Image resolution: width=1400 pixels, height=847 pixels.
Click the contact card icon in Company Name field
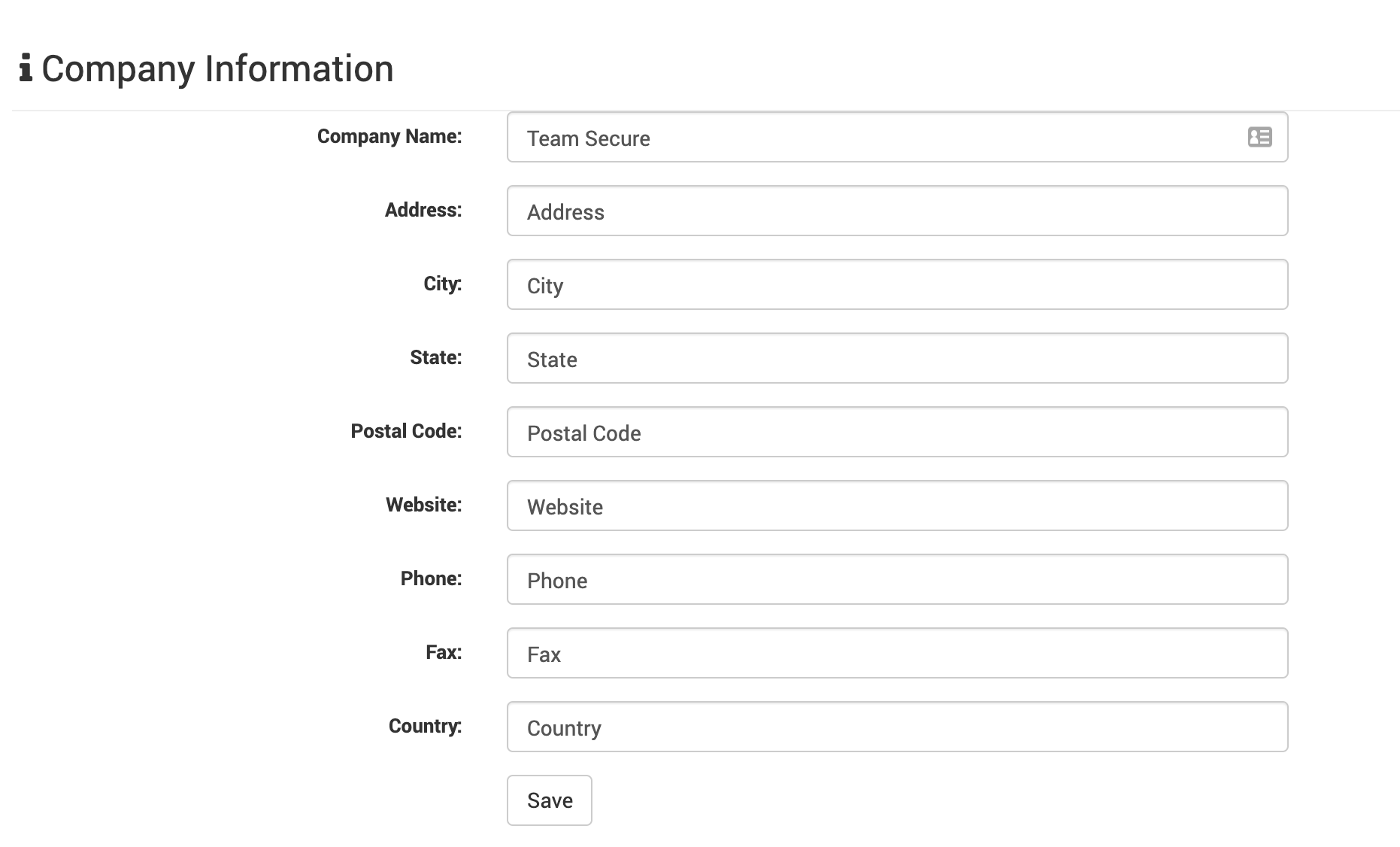[x=1259, y=137]
